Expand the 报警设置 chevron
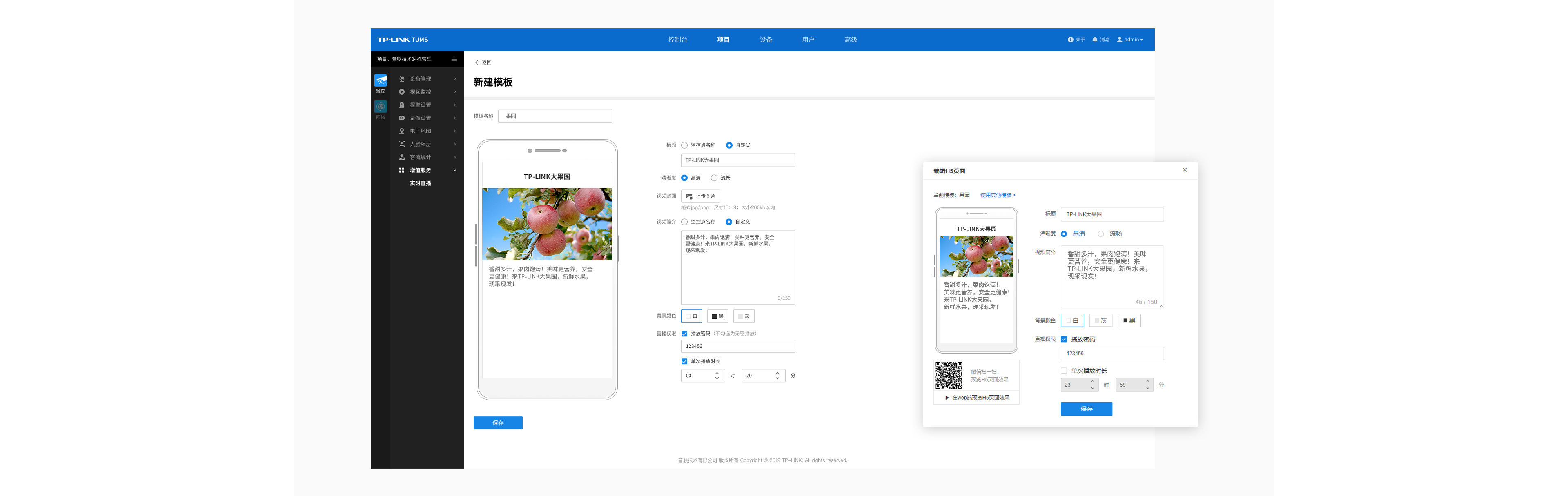Viewport: 1568px width, 496px height. click(x=455, y=105)
